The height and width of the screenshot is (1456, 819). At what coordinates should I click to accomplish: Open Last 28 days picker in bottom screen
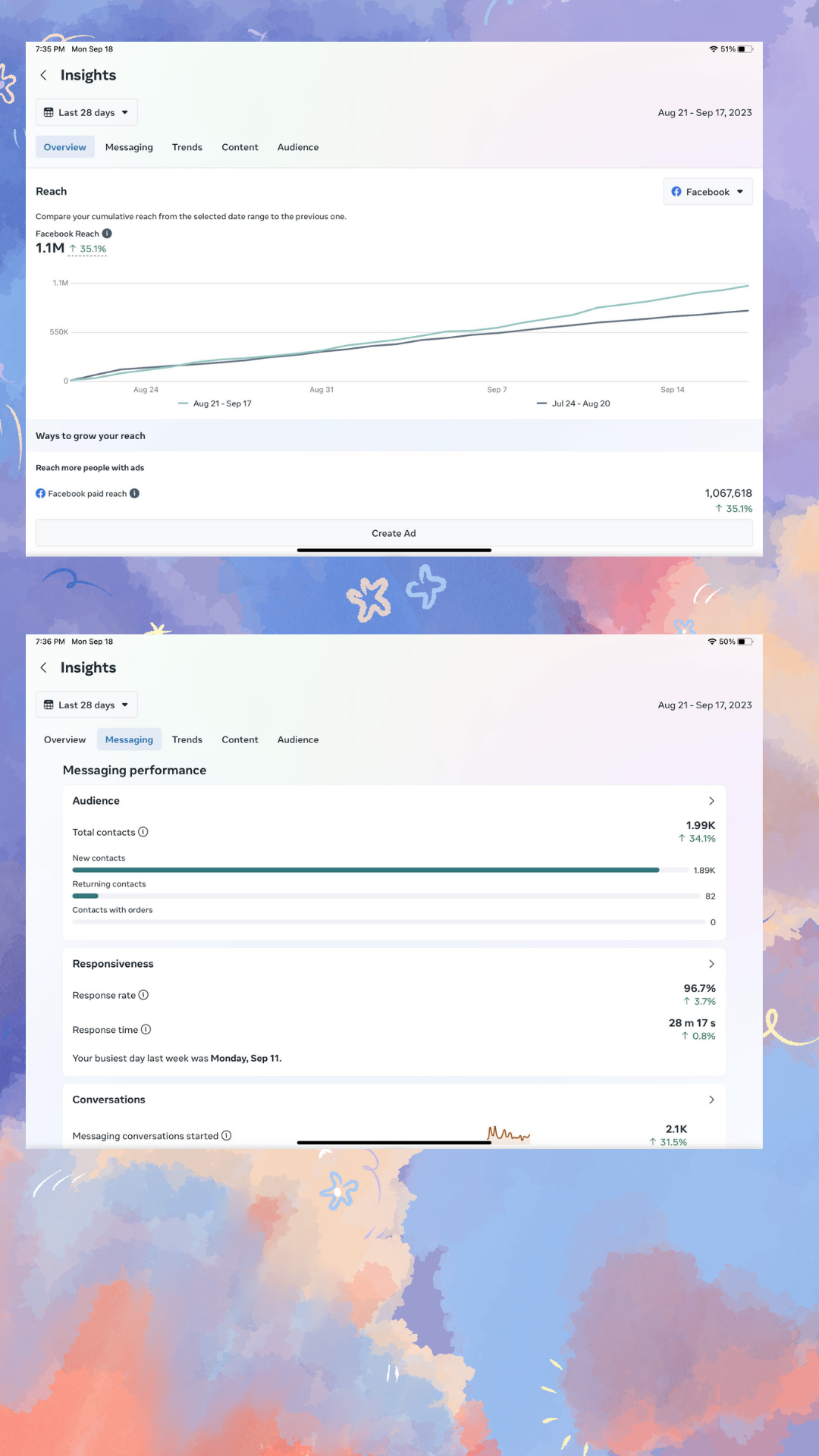pos(86,704)
